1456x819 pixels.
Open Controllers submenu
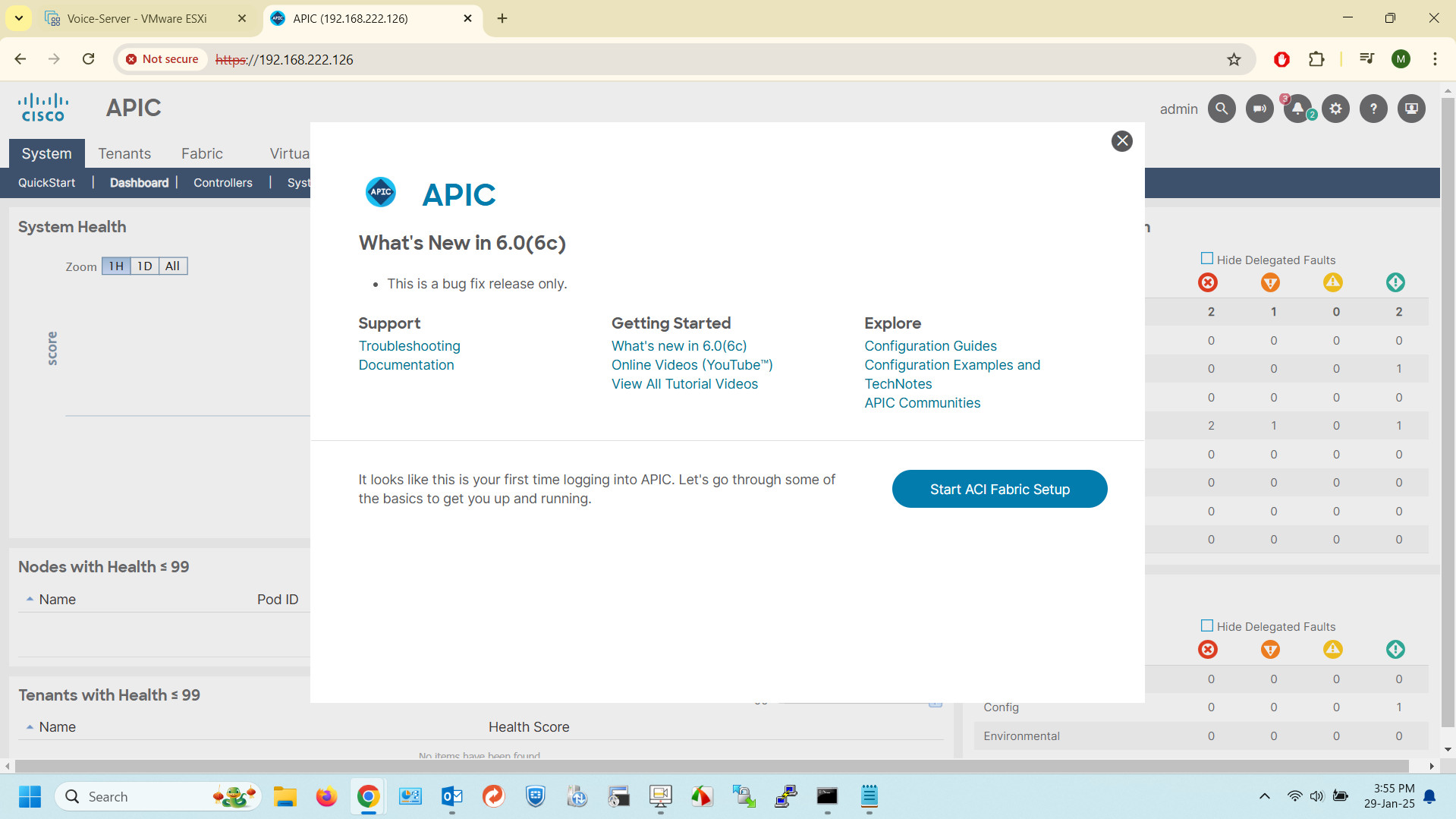tap(222, 183)
